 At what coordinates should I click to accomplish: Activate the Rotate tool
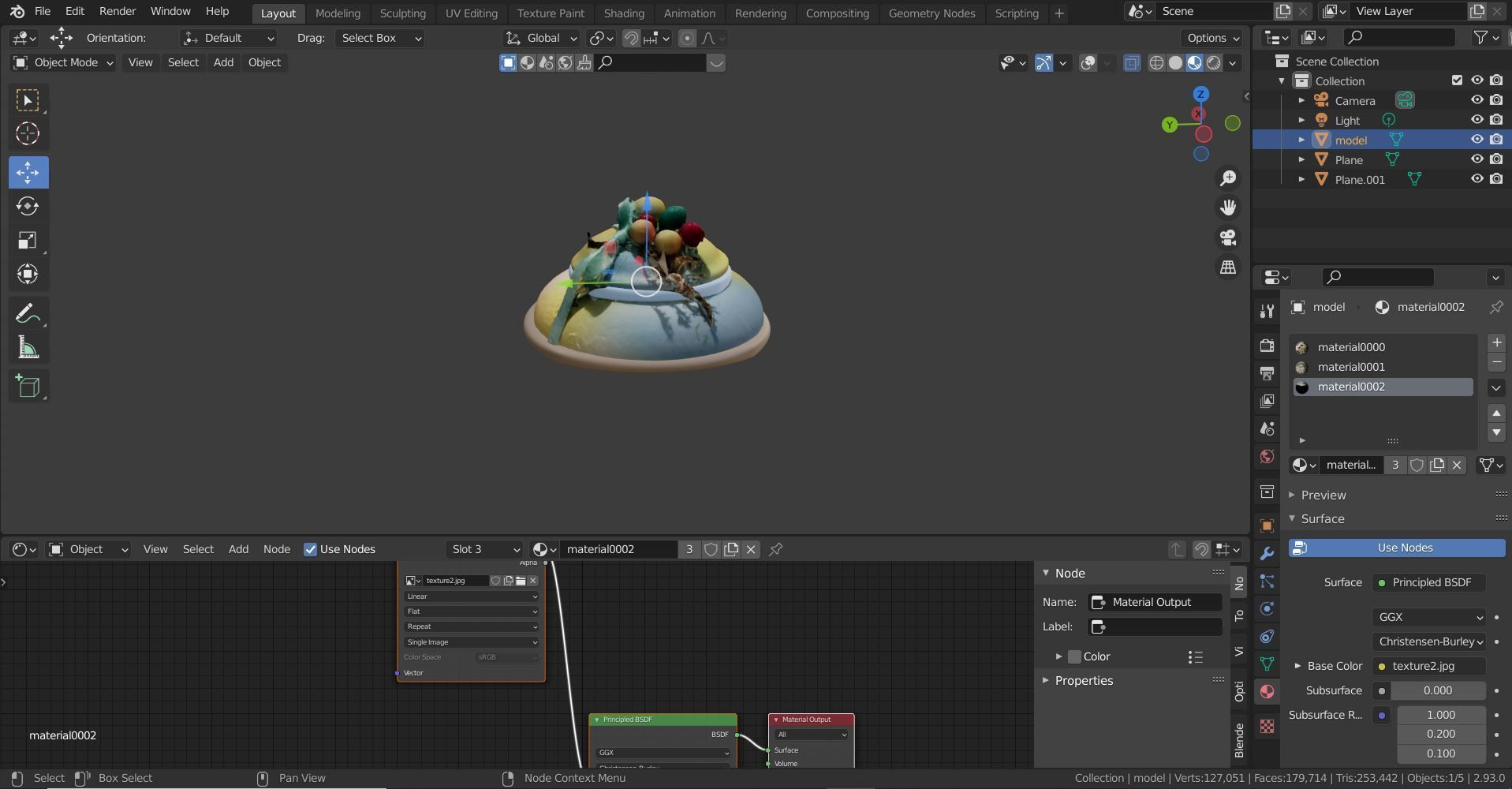point(28,206)
